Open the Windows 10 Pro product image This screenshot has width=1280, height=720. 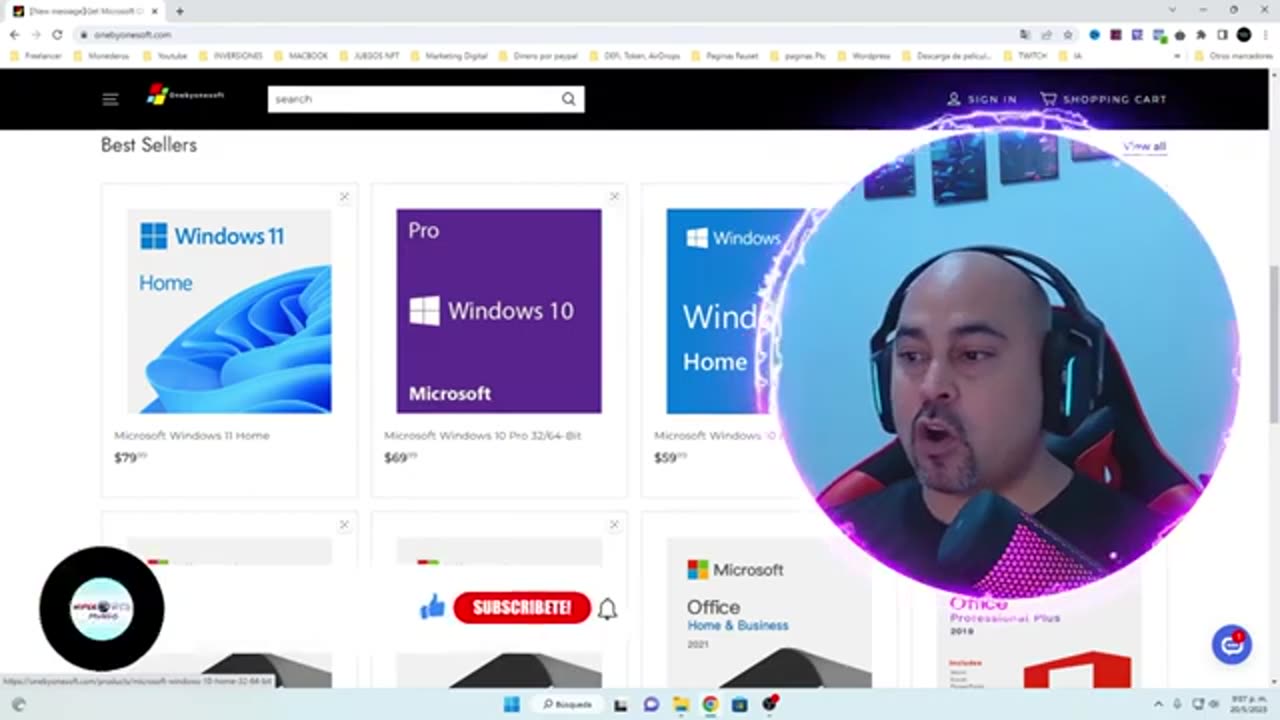(499, 311)
